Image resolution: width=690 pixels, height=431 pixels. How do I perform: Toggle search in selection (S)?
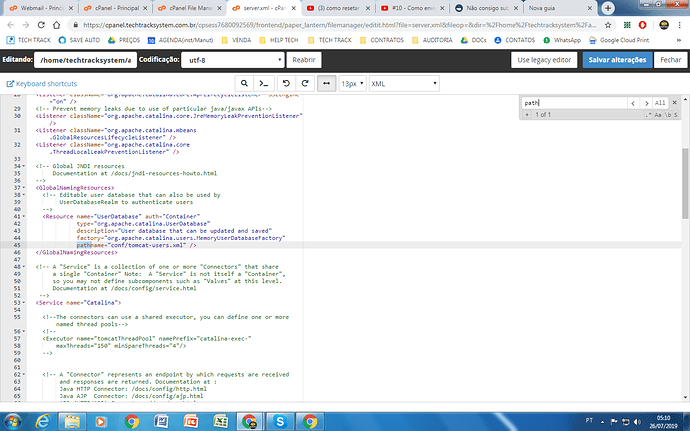coord(676,115)
